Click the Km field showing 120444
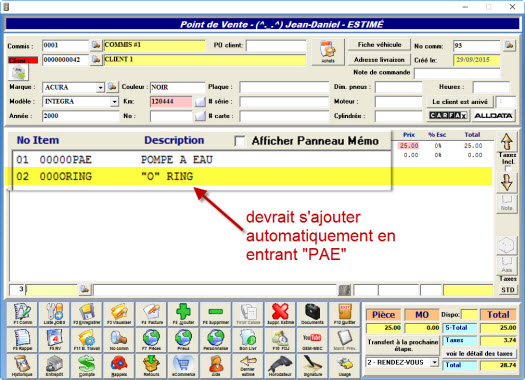 (171, 101)
